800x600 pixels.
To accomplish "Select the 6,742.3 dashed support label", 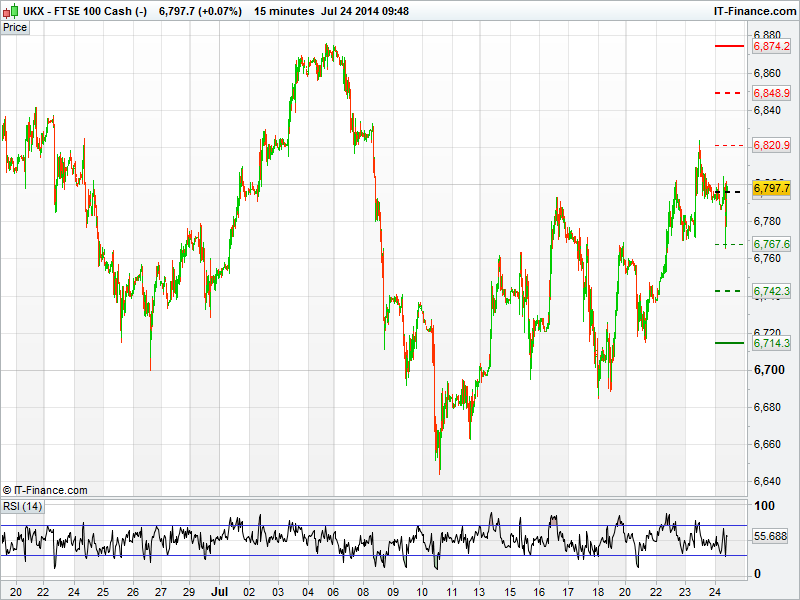I will (x=771, y=291).
